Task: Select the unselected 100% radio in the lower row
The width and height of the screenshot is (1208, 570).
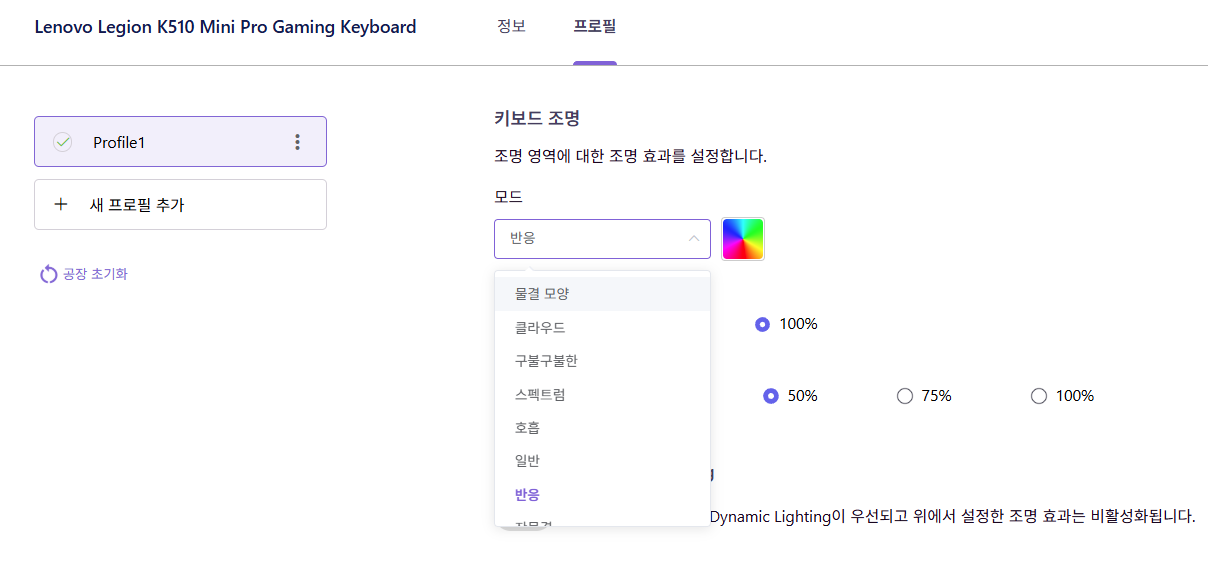Action: coord(1039,396)
